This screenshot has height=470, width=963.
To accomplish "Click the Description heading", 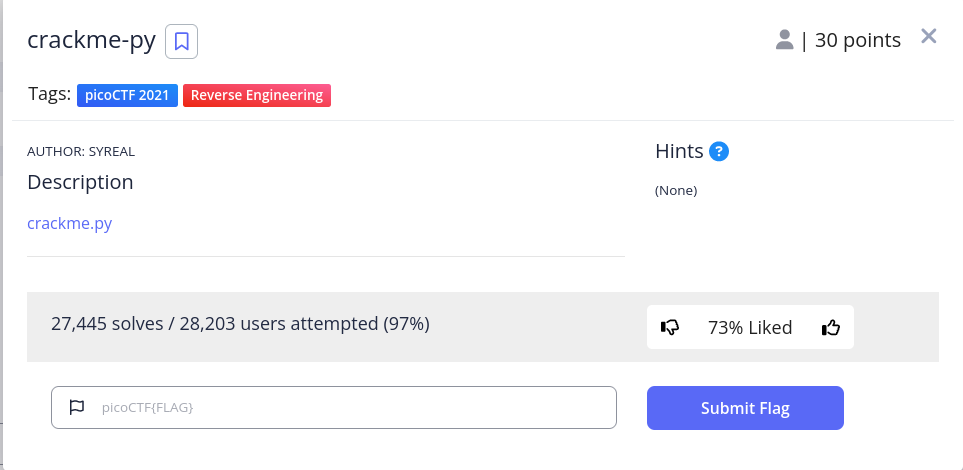I will click(80, 182).
